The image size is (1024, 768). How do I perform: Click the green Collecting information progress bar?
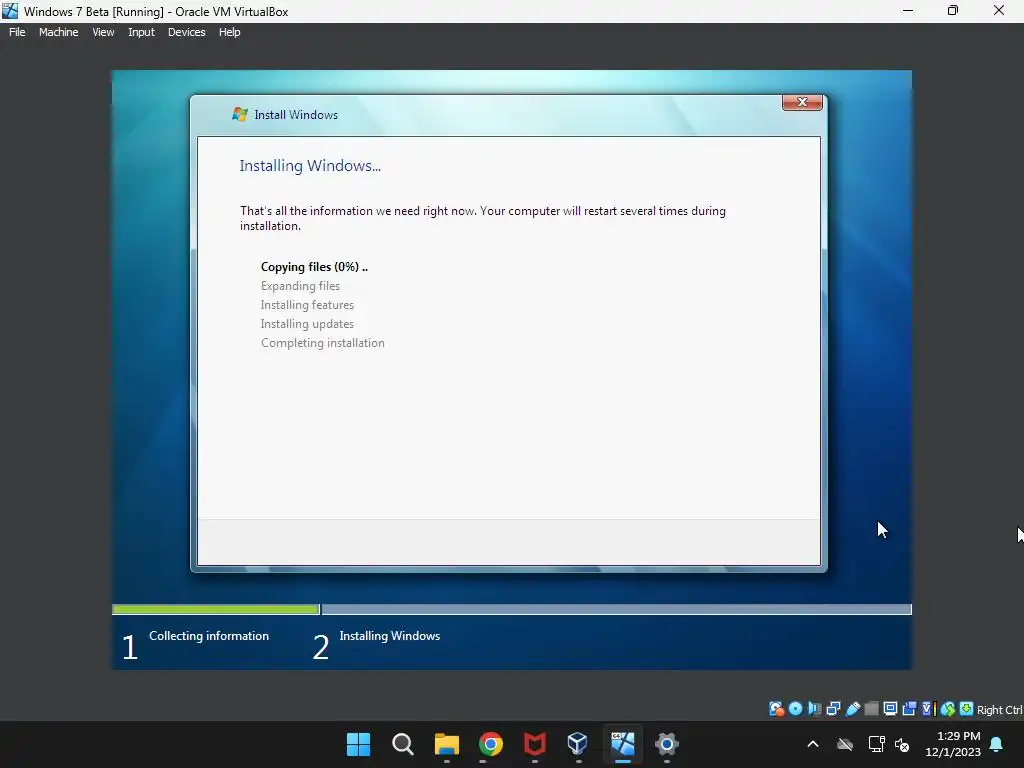(x=216, y=609)
